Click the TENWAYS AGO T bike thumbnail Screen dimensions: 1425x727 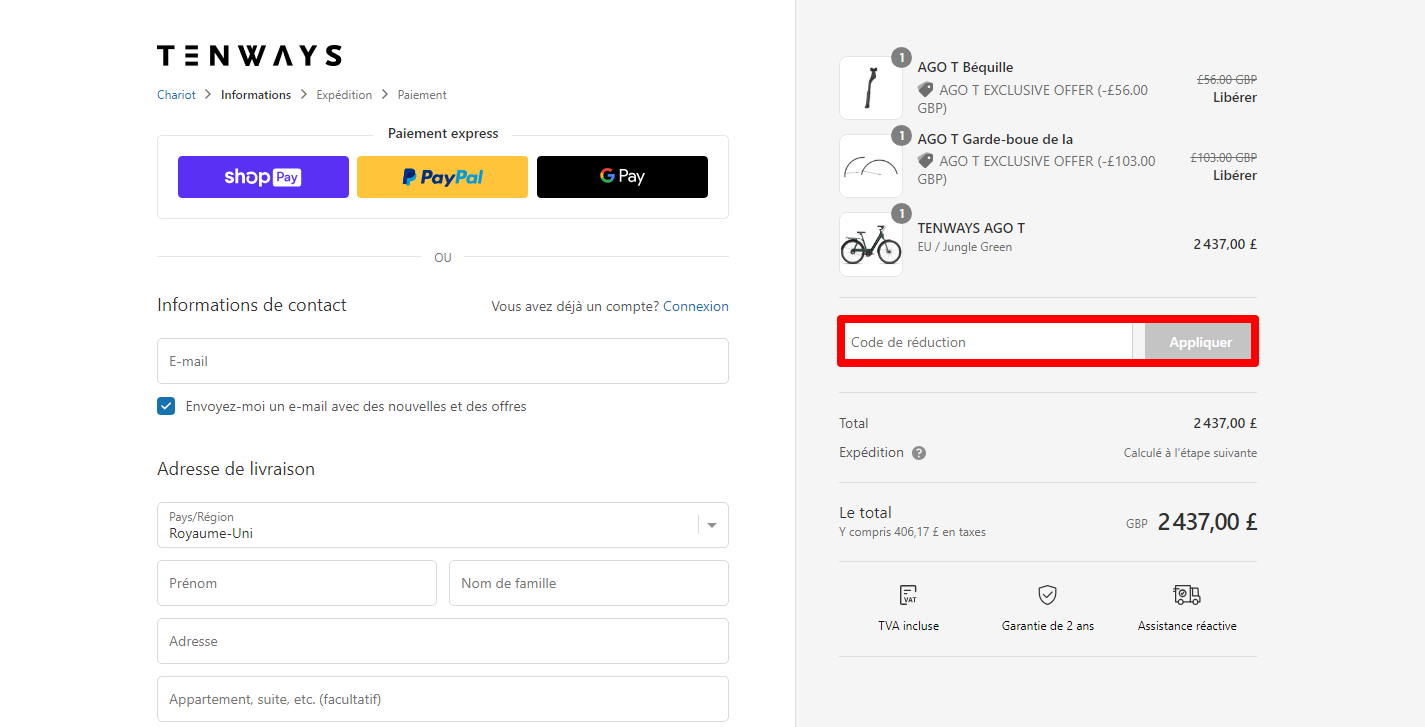(x=871, y=244)
